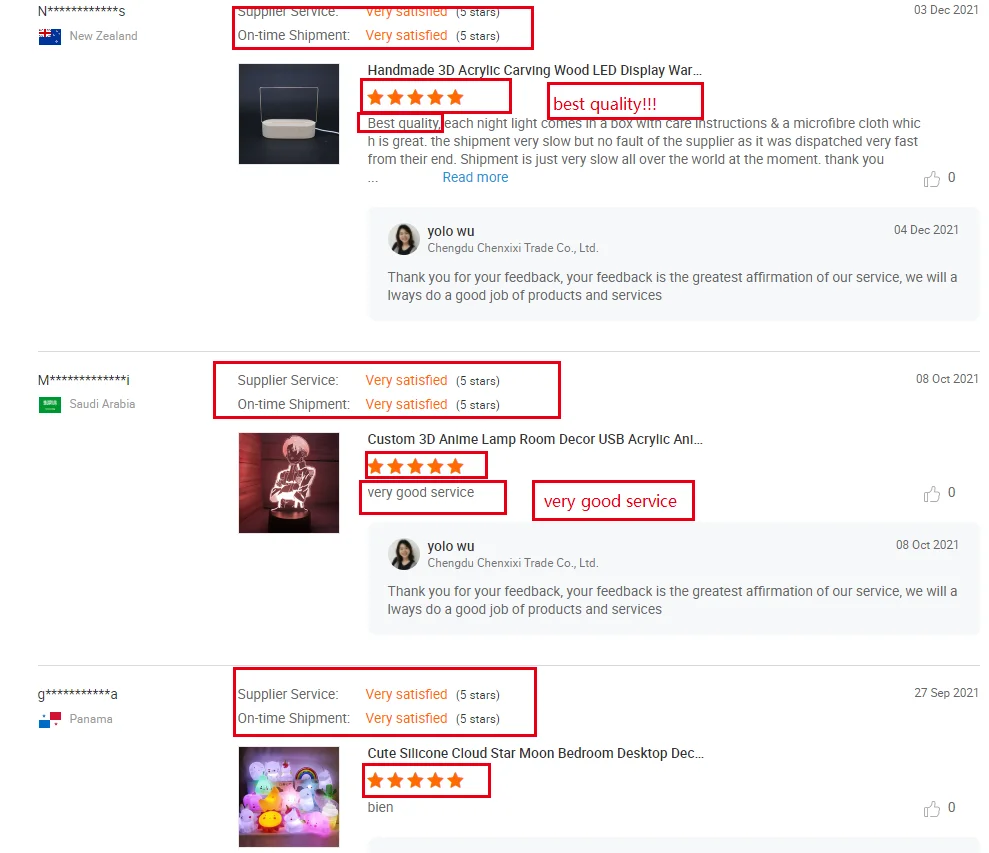Click the New Zealand flag icon
This screenshot has width=989, height=853.
click(50, 37)
